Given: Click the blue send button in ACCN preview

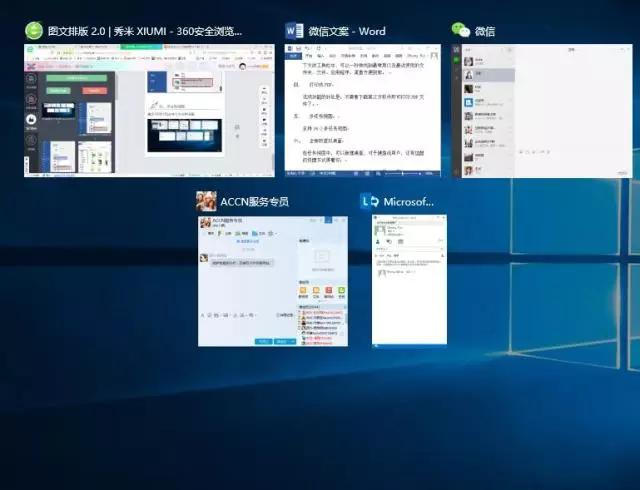Looking at the screenshot, I should coord(284,341).
